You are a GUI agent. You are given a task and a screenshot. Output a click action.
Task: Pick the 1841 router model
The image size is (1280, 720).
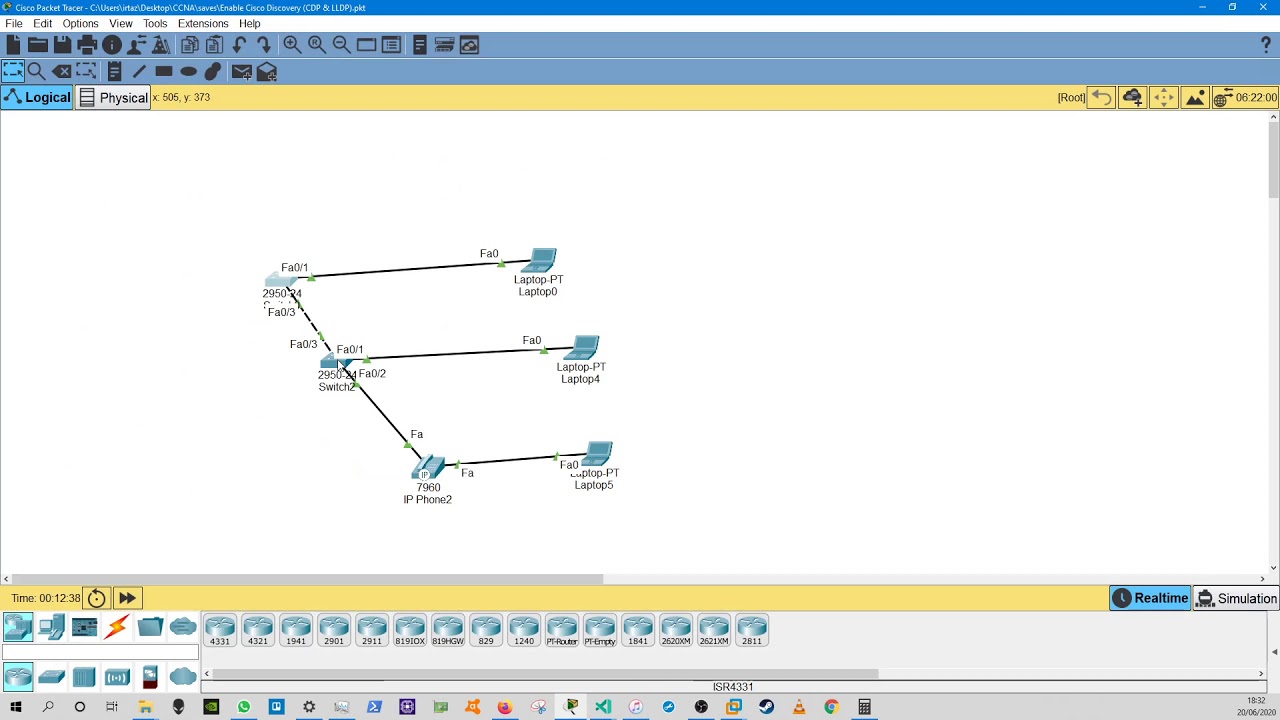[638, 630]
